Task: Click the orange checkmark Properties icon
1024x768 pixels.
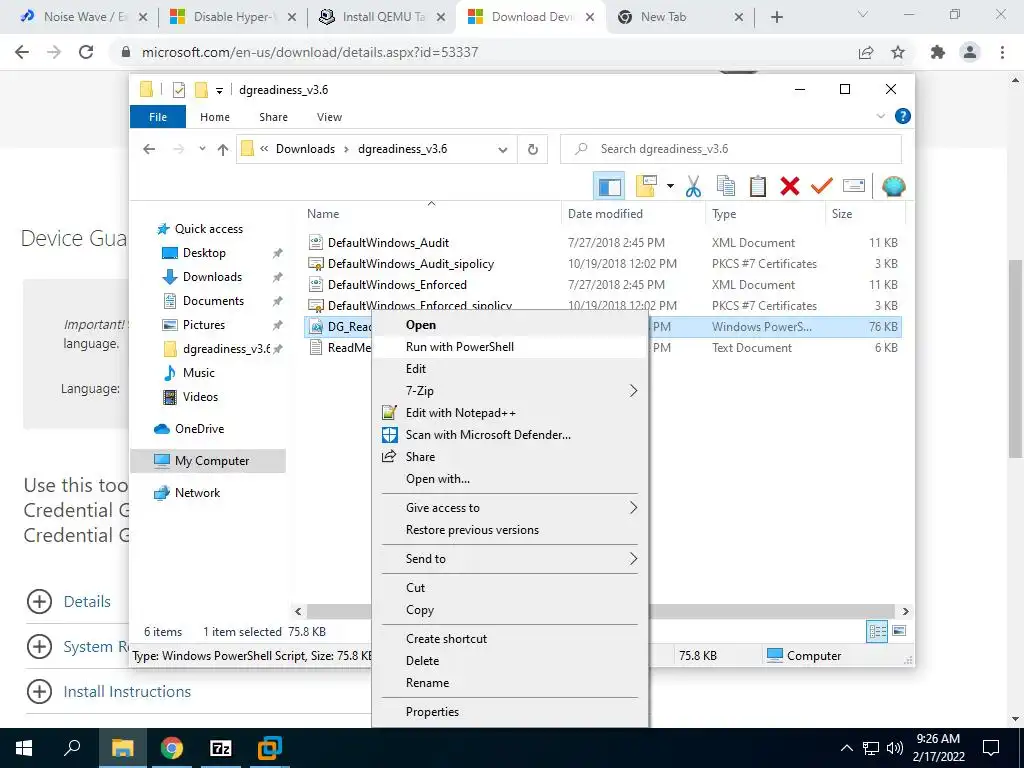Action: [822, 186]
